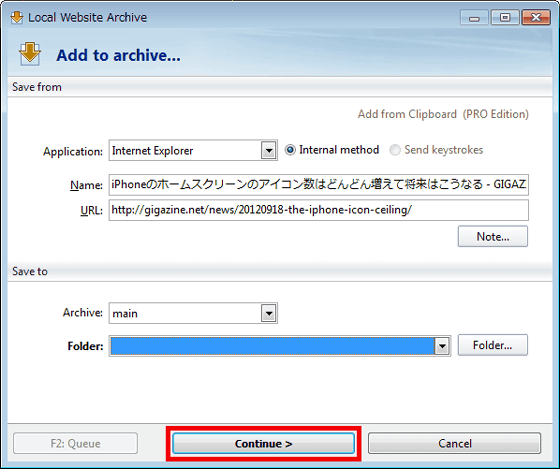Image resolution: width=560 pixels, height=469 pixels.
Task: Click the bold Folder: label
Action: pos(85,346)
